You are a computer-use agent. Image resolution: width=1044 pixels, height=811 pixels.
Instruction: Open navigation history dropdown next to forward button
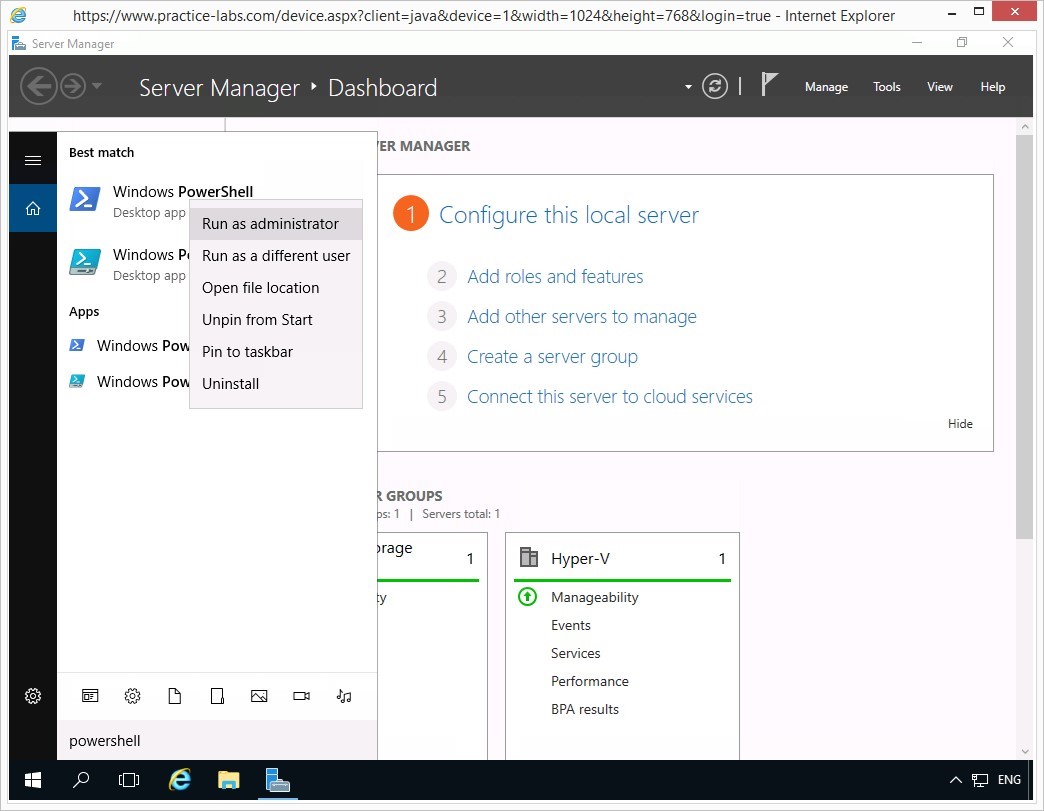click(x=97, y=87)
